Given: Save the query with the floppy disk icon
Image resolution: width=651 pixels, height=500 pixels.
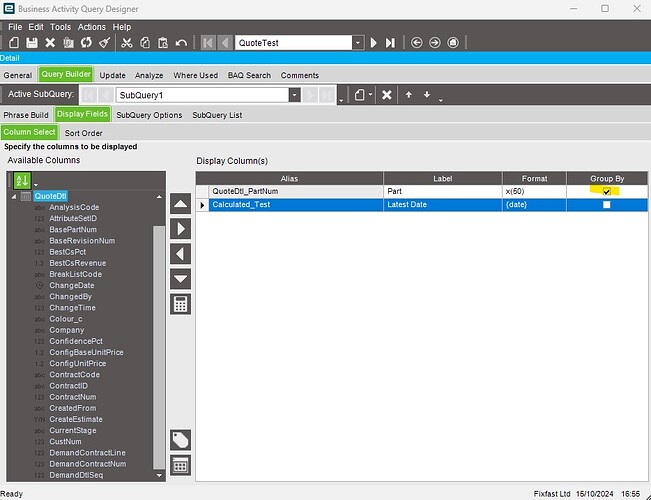Looking at the screenshot, I should click(32, 43).
